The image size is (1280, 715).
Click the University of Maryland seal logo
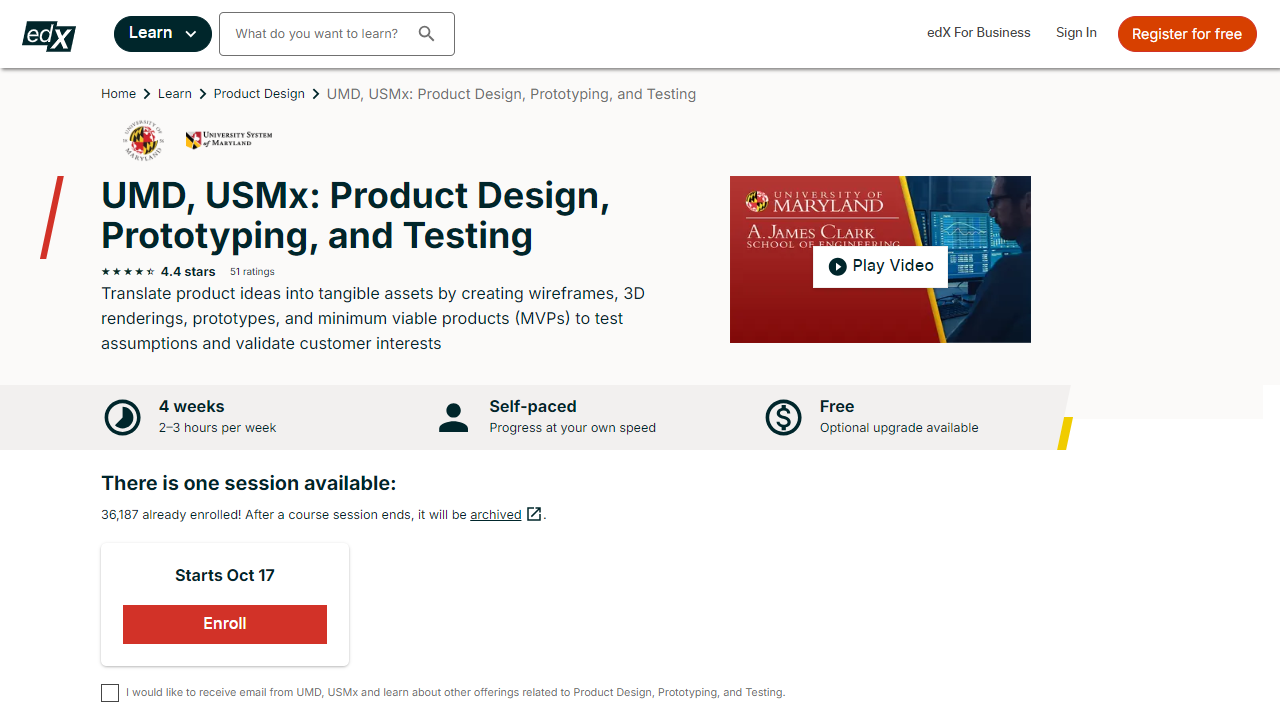(x=143, y=140)
